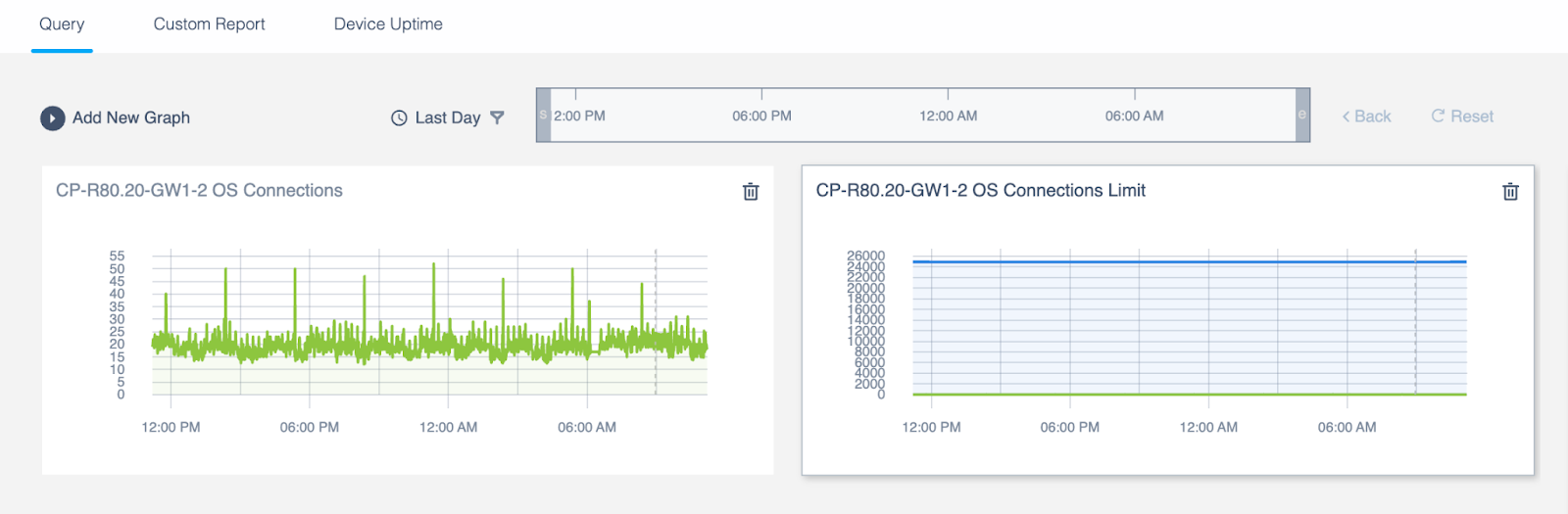Click the time range slider start handle
Screen dimensions: 1568x514
tap(544, 116)
